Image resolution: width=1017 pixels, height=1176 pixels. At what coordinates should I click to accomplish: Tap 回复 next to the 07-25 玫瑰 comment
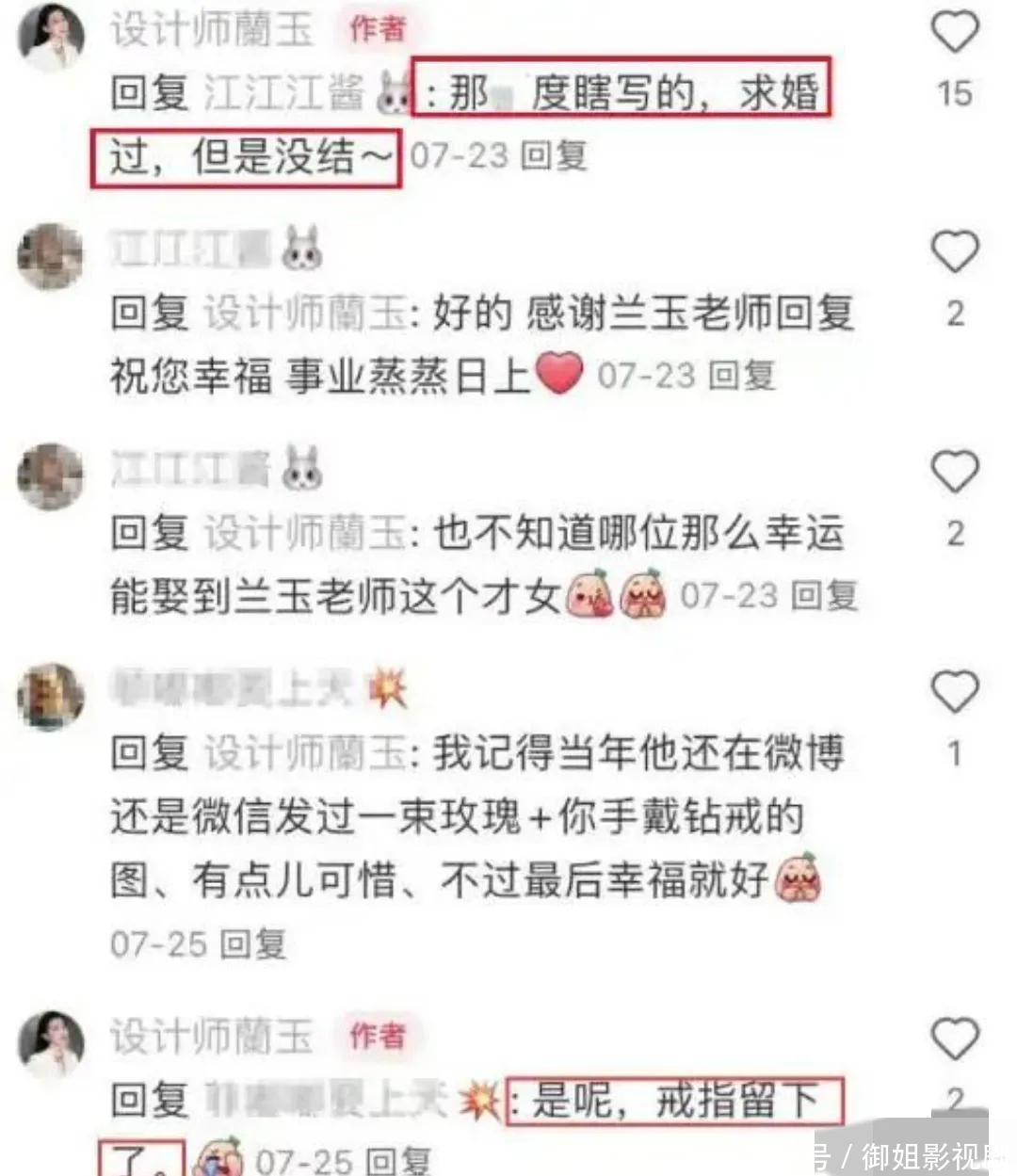pos(252,943)
